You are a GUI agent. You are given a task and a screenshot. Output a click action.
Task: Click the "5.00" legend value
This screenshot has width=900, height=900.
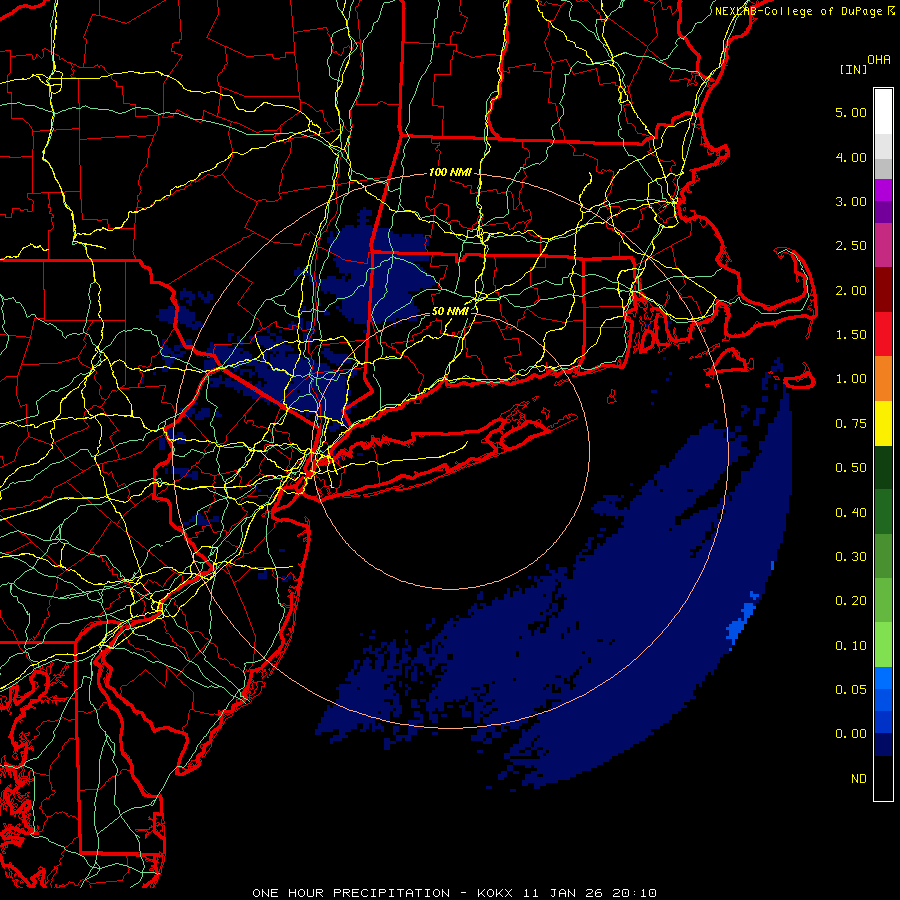point(851,112)
